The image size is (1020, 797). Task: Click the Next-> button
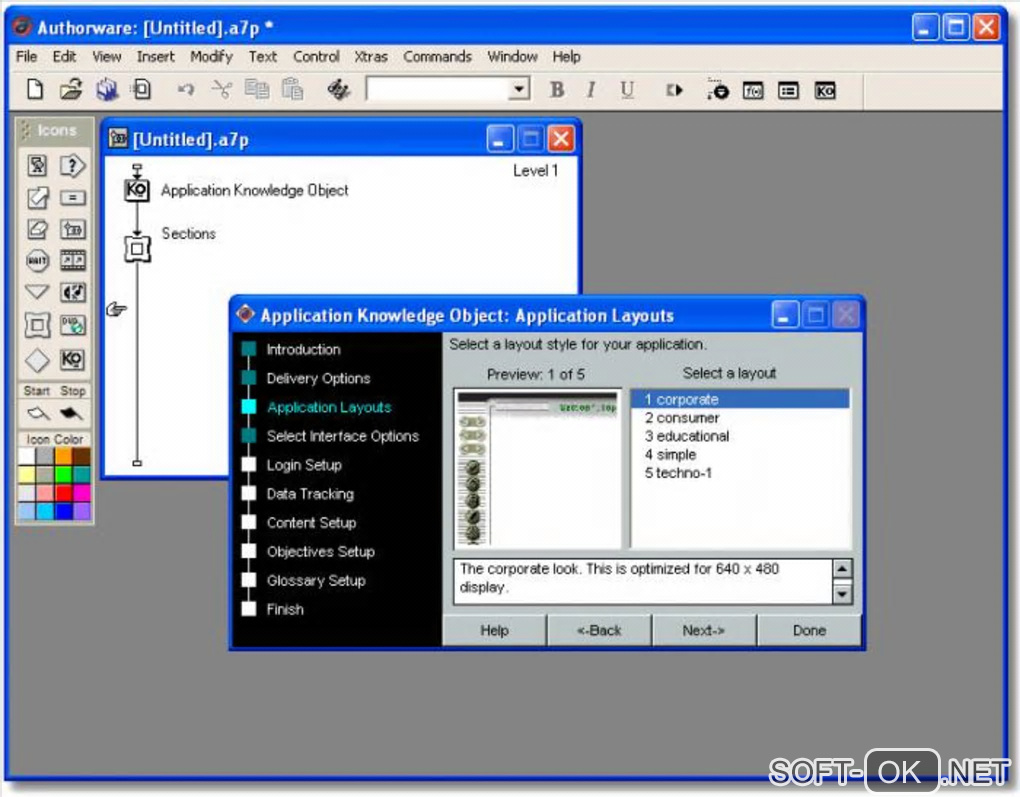click(x=704, y=630)
